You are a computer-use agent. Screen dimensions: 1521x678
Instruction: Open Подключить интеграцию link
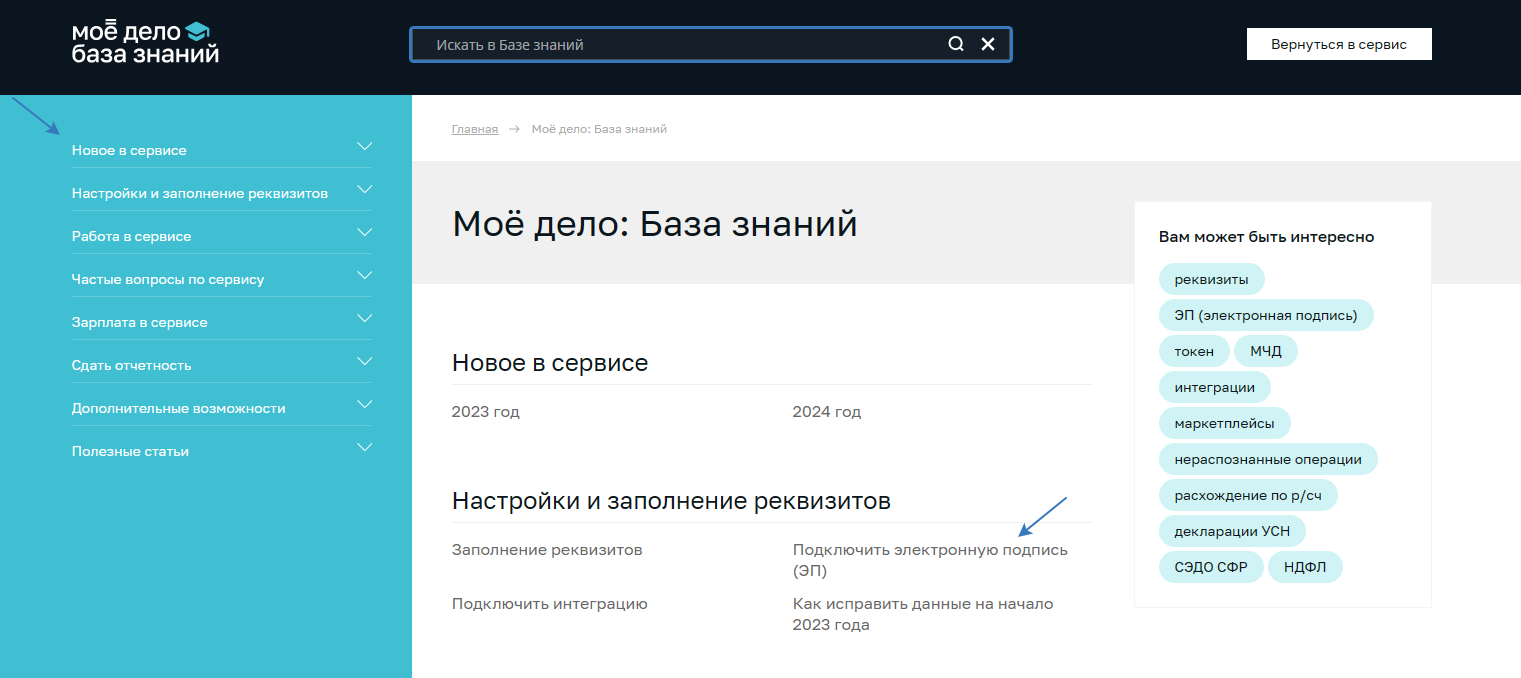click(x=550, y=604)
